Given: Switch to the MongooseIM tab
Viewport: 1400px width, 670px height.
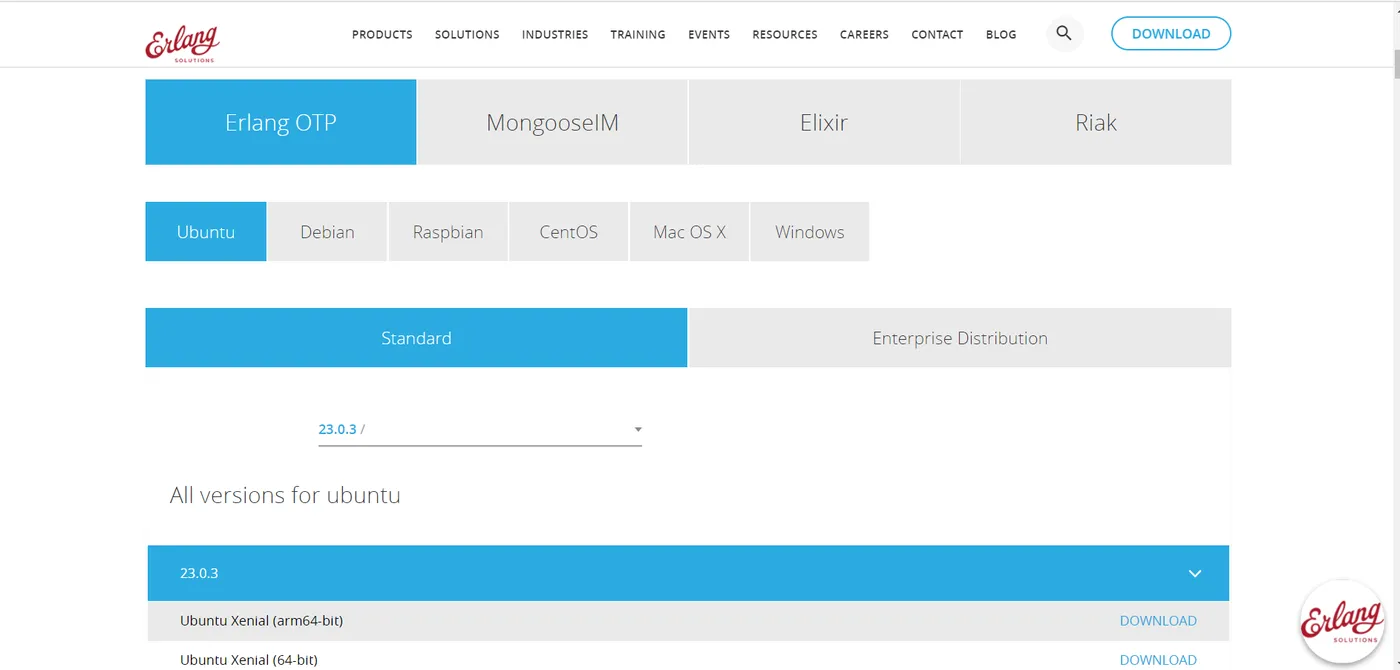Looking at the screenshot, I should pyautogui.click(x=552, y=122).
